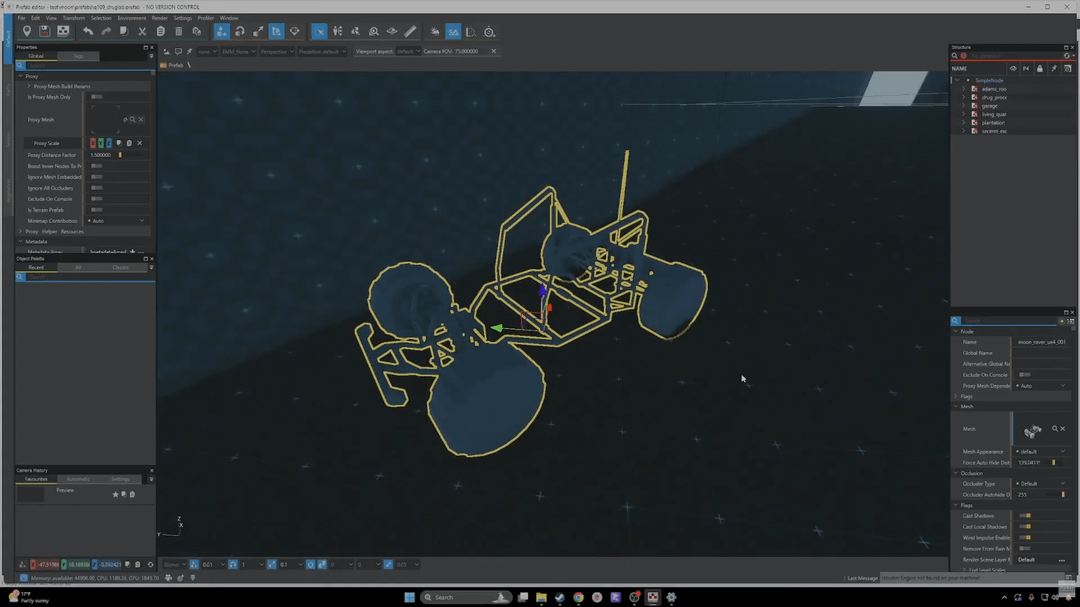
Task: Click the ruler measure tool icon
Action: (x=410, y=32)
